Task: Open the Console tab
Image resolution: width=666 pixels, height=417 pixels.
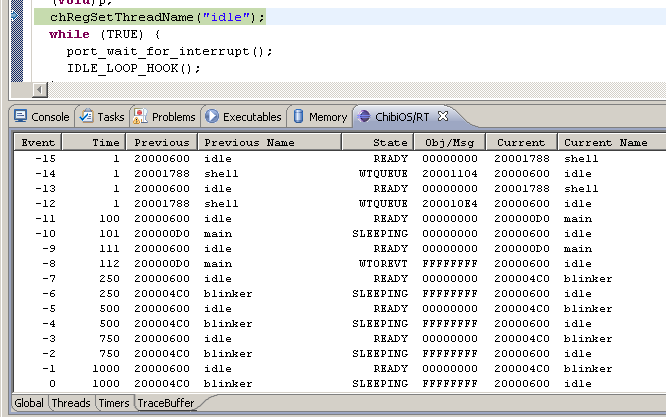Action: tap(42, 116)
